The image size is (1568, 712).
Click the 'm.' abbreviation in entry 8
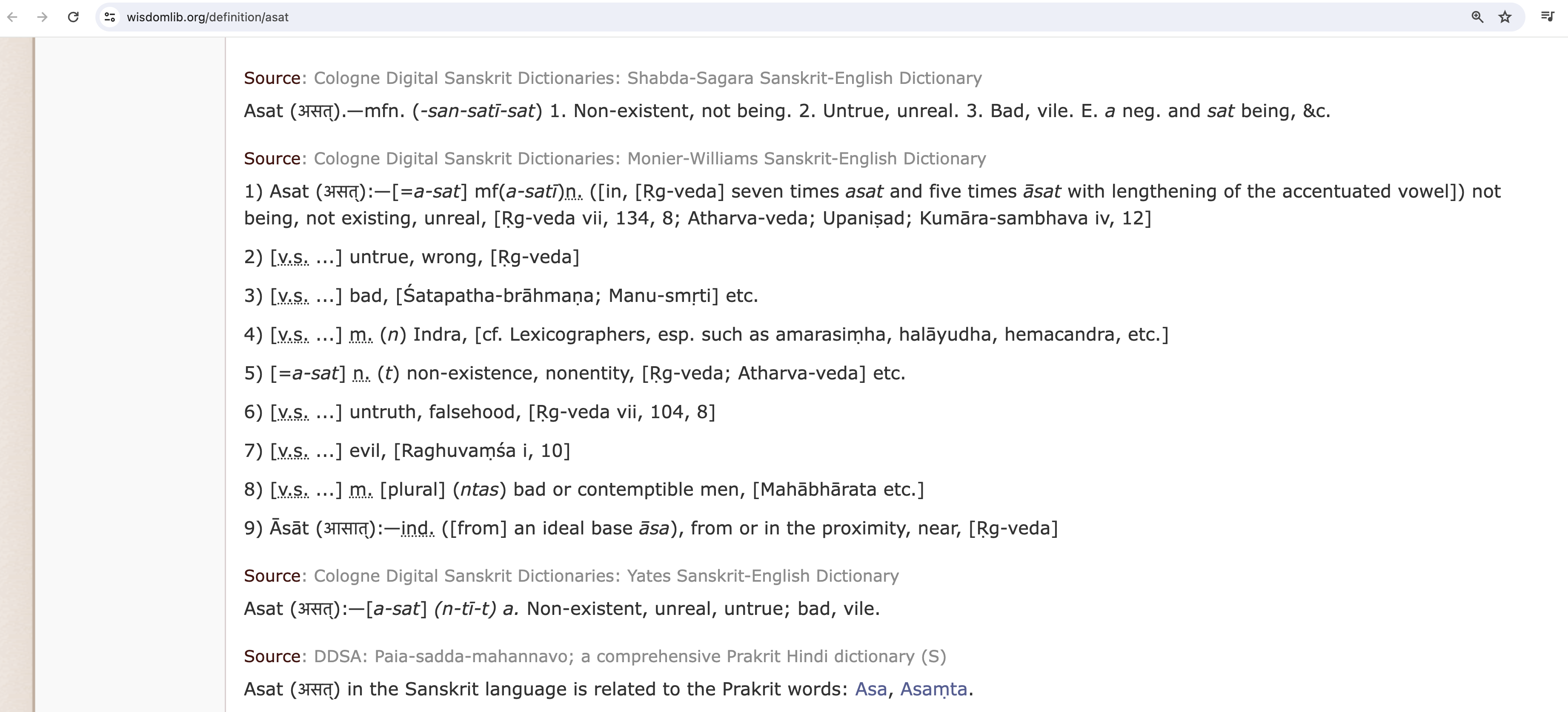pos(361,490)
